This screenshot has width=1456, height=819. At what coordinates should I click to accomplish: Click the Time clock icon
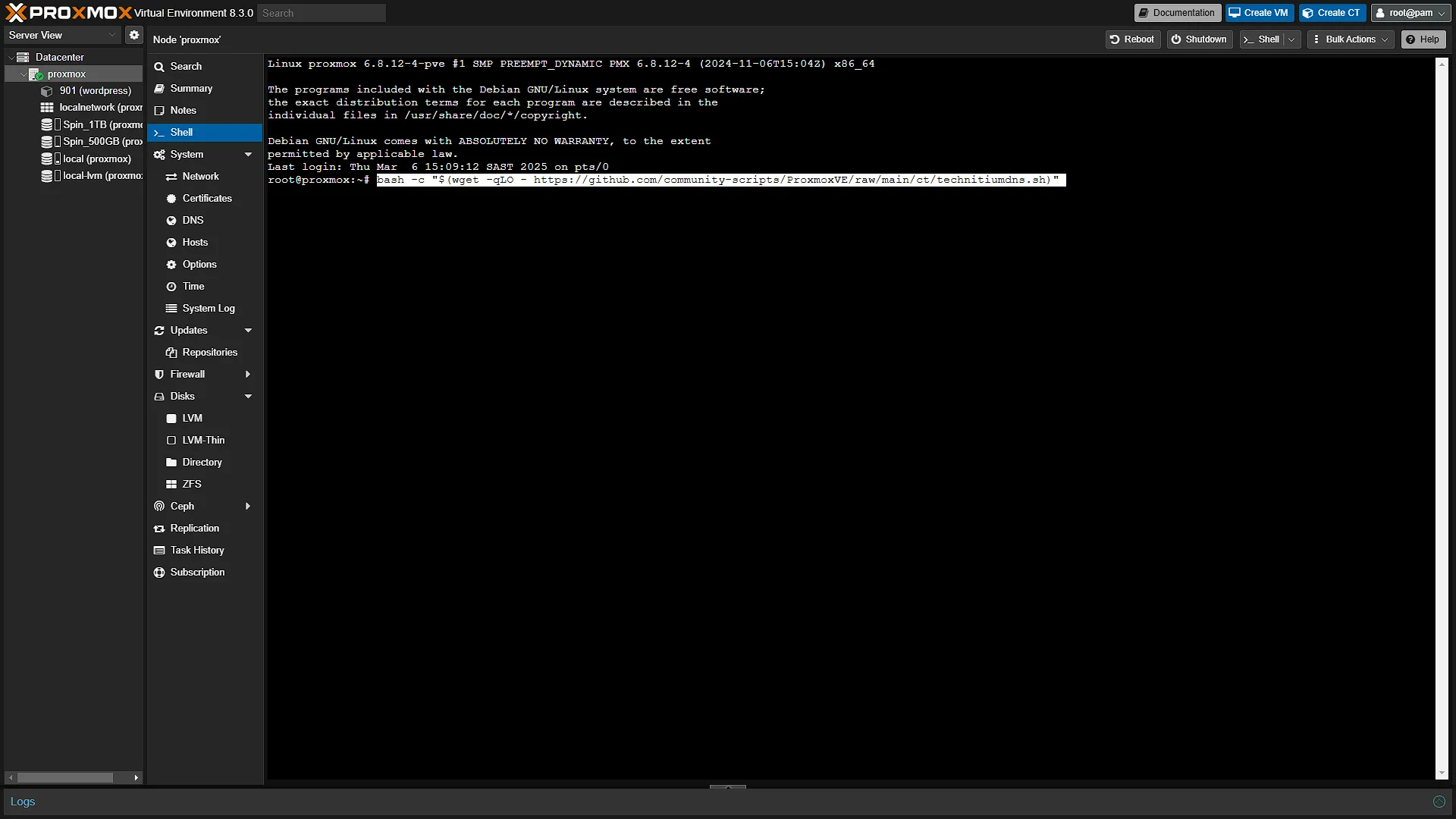pos(171,287)
